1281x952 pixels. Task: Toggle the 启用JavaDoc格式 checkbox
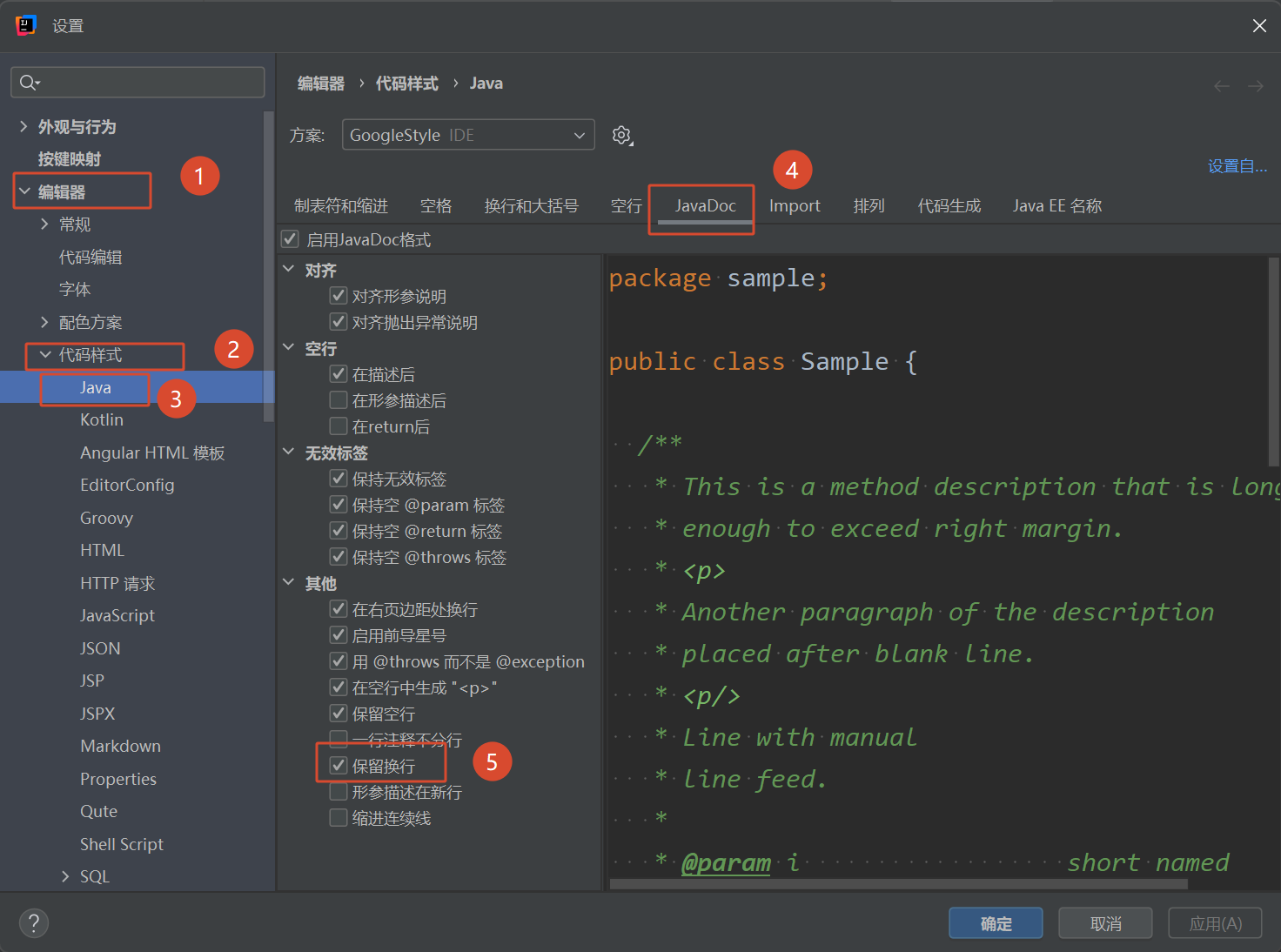coord(291,239)
